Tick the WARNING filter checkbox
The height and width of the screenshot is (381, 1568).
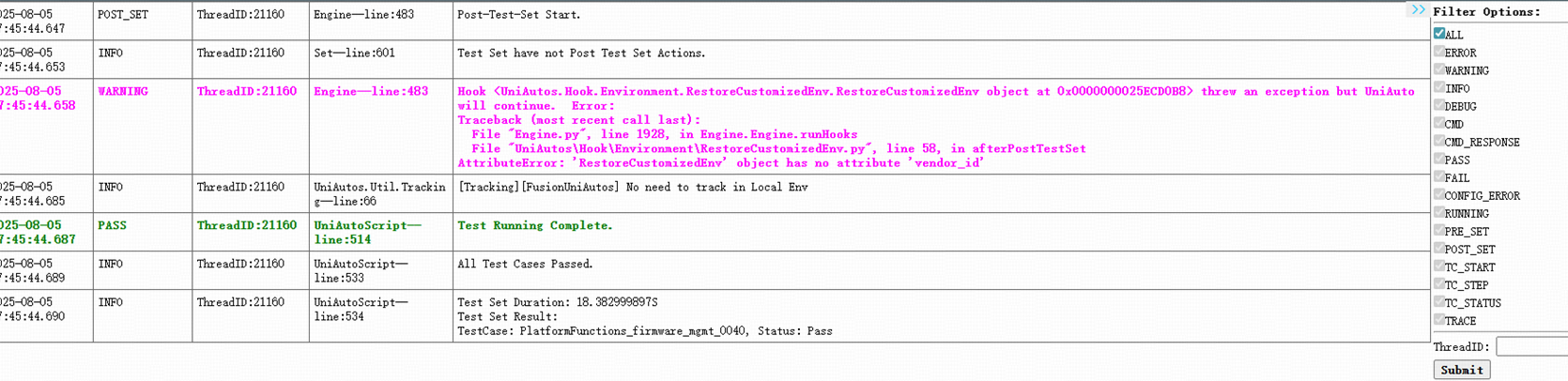pos(1439,69)
